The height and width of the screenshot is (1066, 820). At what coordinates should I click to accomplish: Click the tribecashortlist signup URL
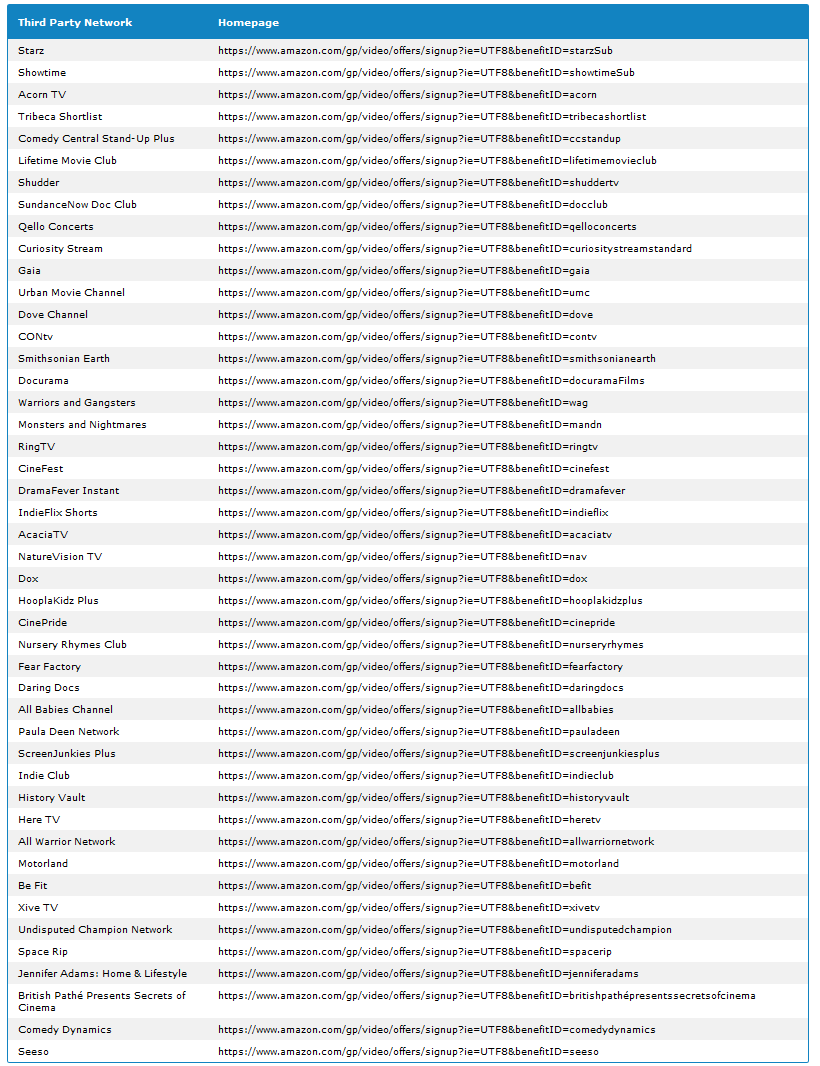(432, 116)
